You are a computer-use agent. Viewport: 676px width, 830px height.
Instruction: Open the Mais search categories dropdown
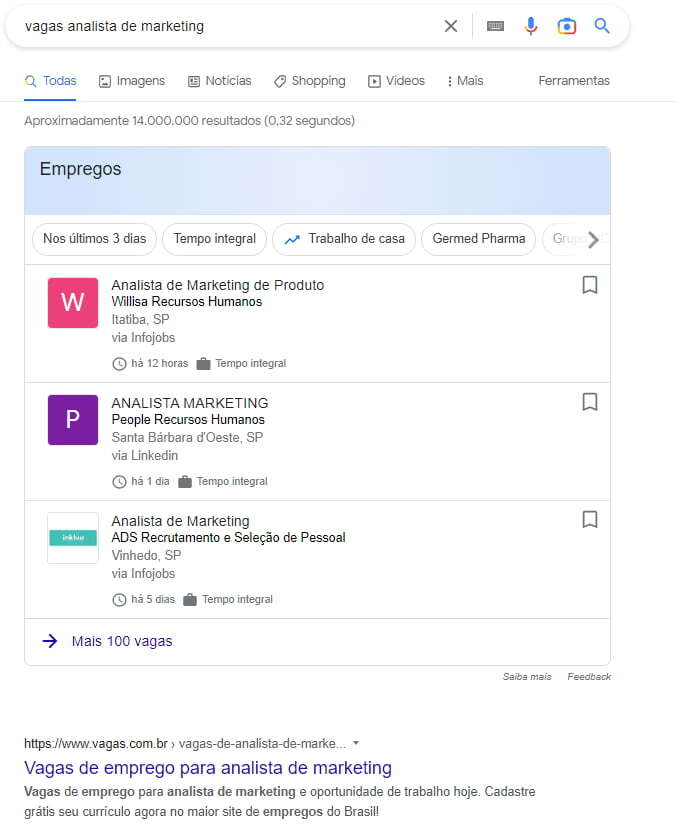click(463, 80)
